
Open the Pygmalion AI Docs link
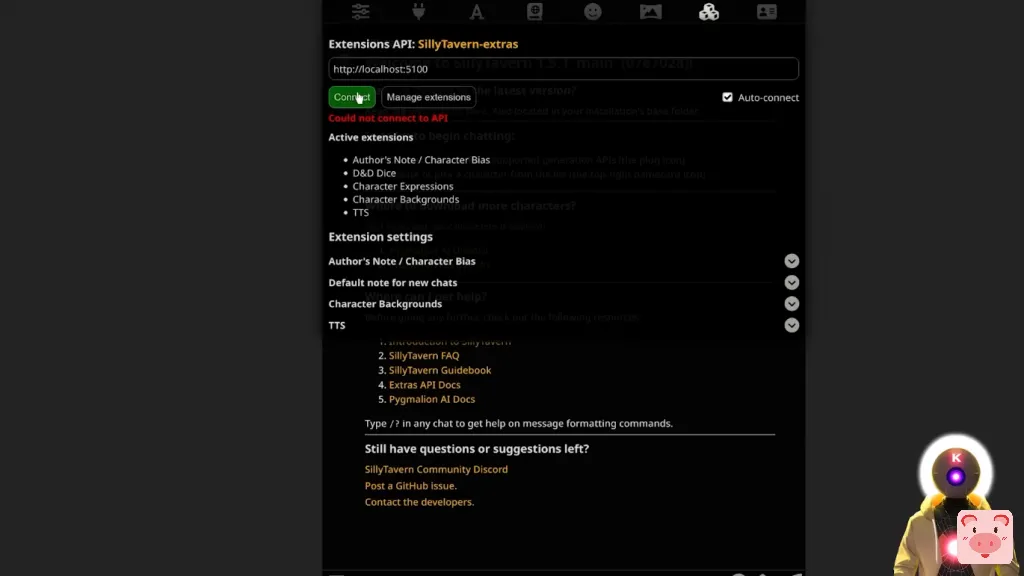pos(432,399)
